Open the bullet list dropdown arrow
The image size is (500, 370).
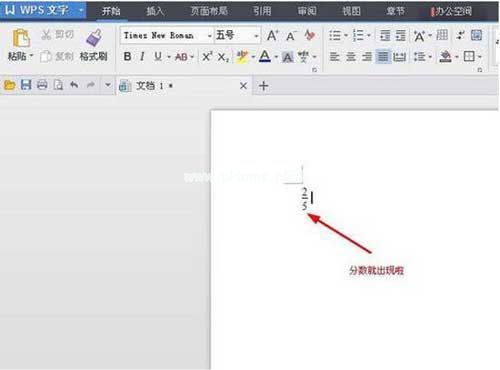pos(346,35)
